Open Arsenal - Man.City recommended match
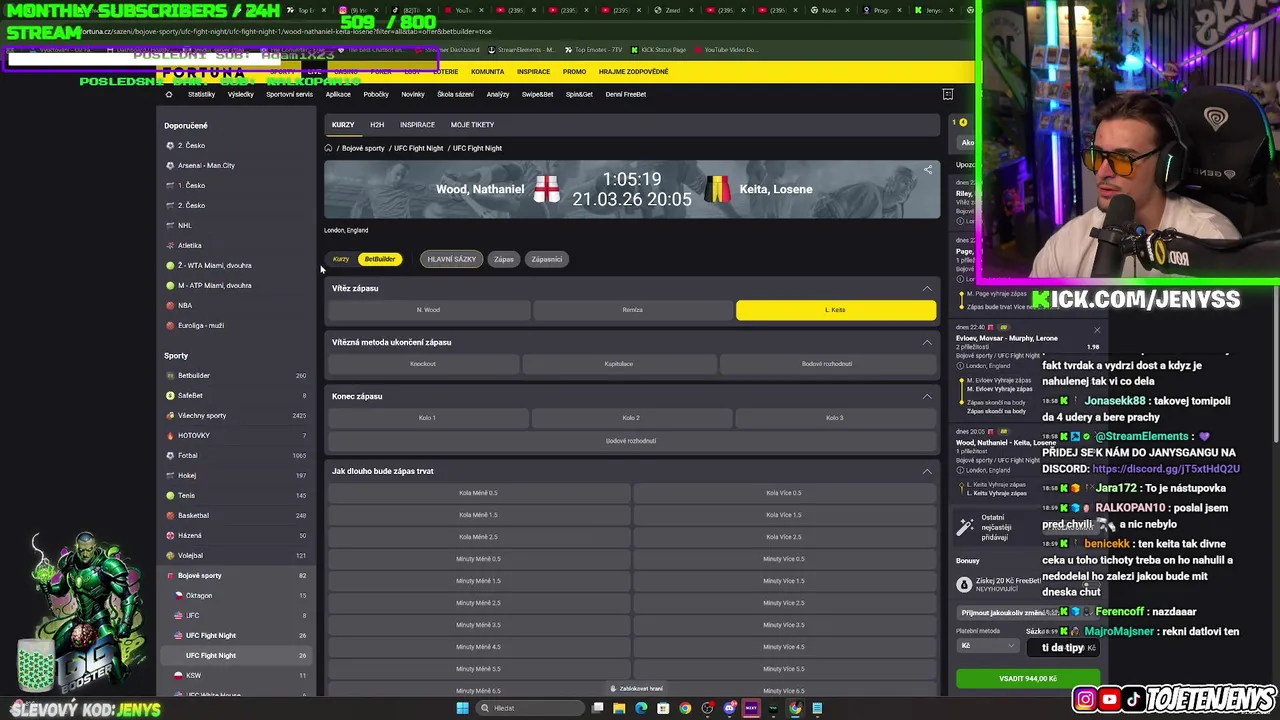The height and width of the screenshot is (720, 1280). (x=206, y=165)
